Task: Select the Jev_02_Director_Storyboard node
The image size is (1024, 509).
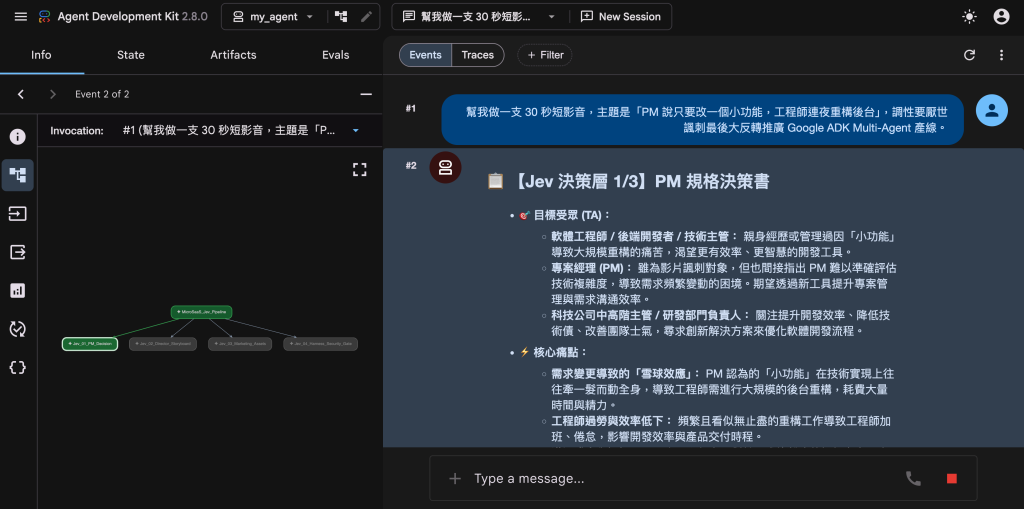Action: coord(163,344)
